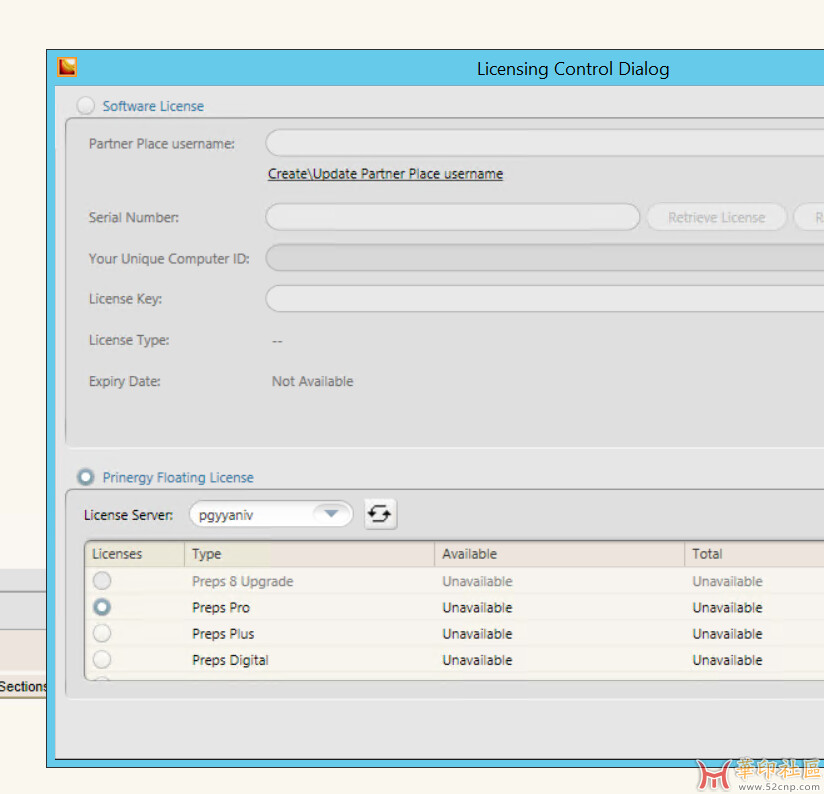The height and width of the screenshot is (794, 824).
Task: Click the application icon in title bar
Action: [68, 68]
